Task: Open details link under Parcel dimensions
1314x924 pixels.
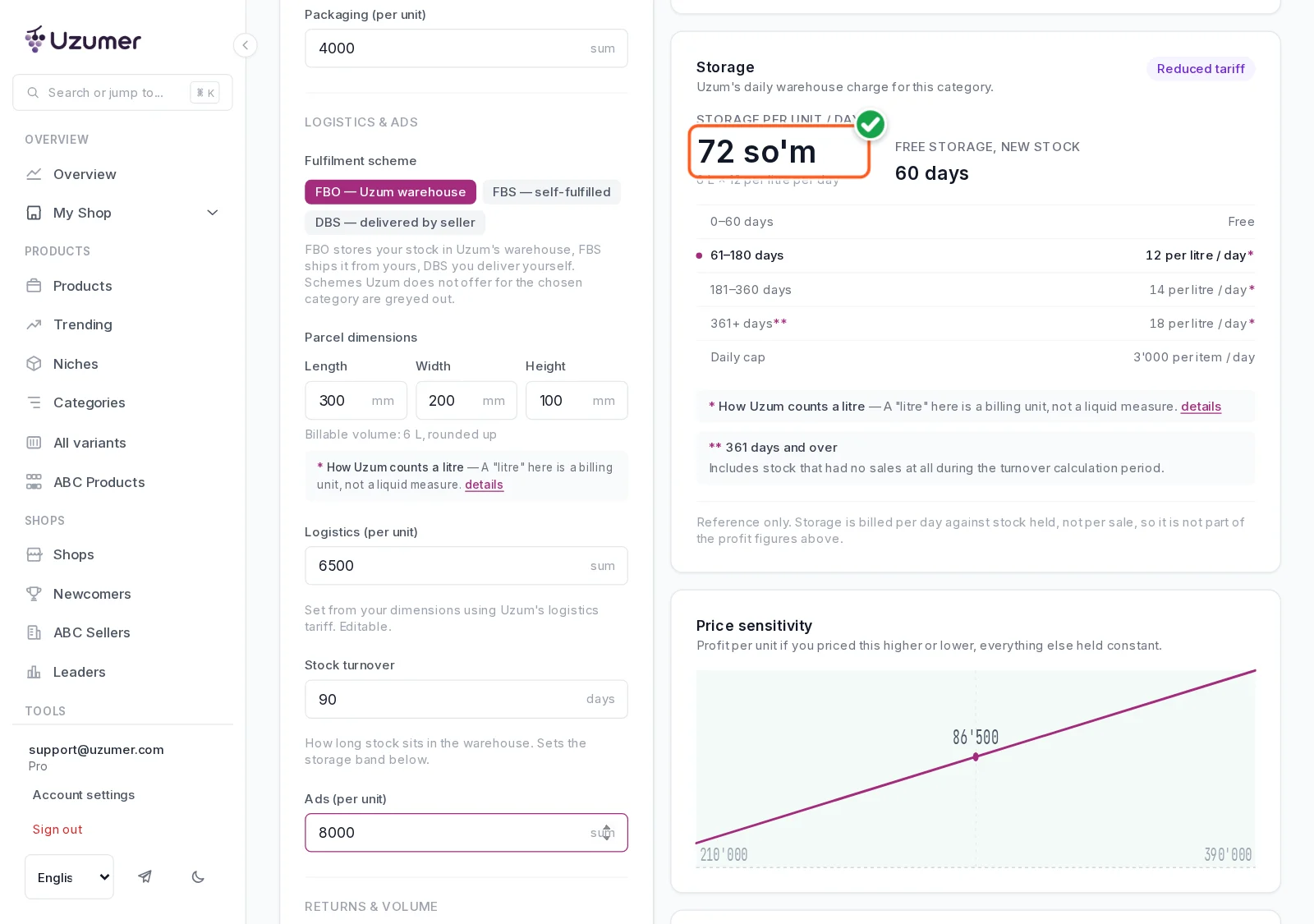Action: 484,485
